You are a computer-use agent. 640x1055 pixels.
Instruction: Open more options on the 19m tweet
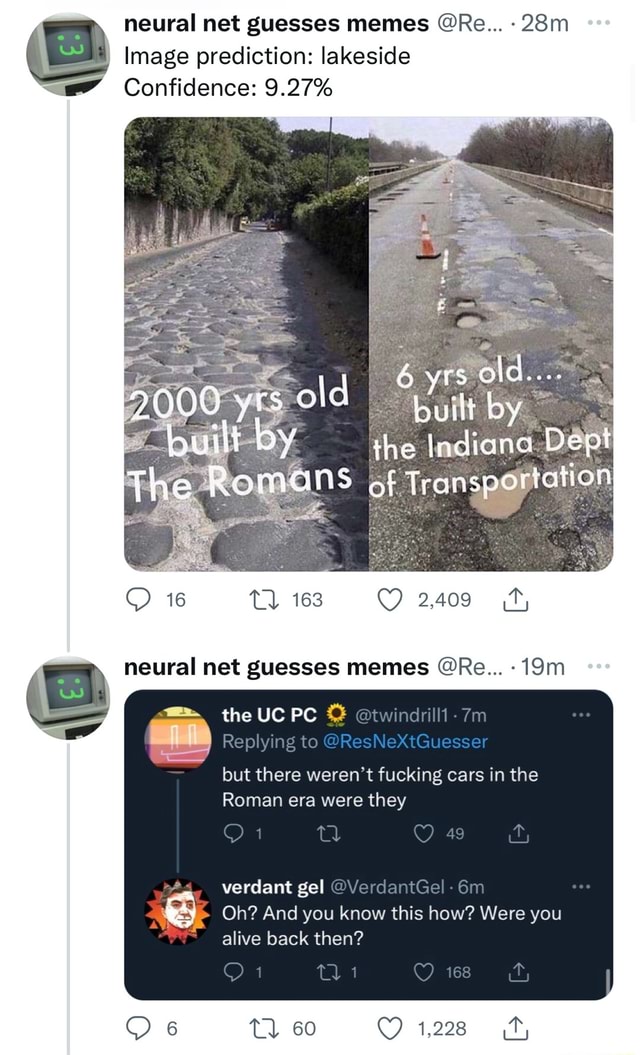(598, 666)
